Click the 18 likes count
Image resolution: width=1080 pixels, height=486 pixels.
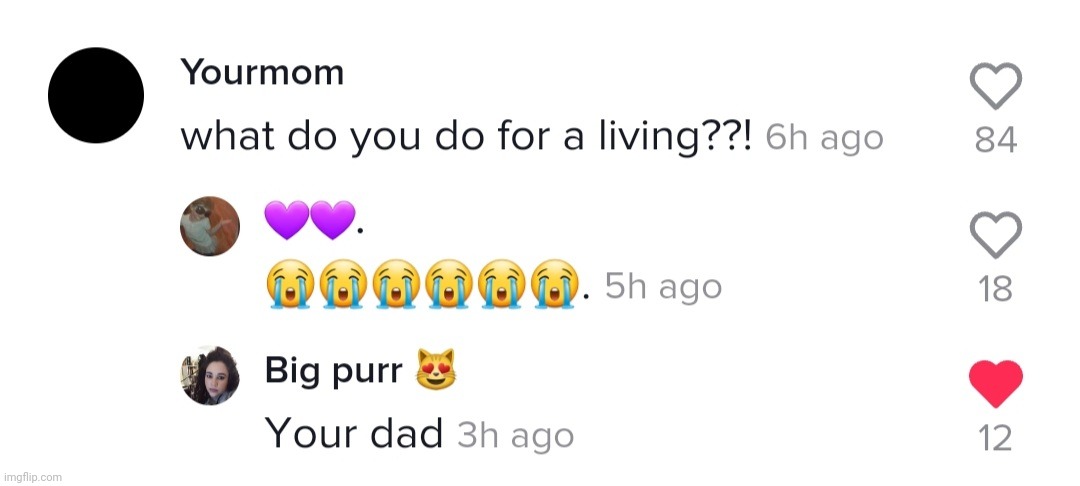tap(996, 289)
